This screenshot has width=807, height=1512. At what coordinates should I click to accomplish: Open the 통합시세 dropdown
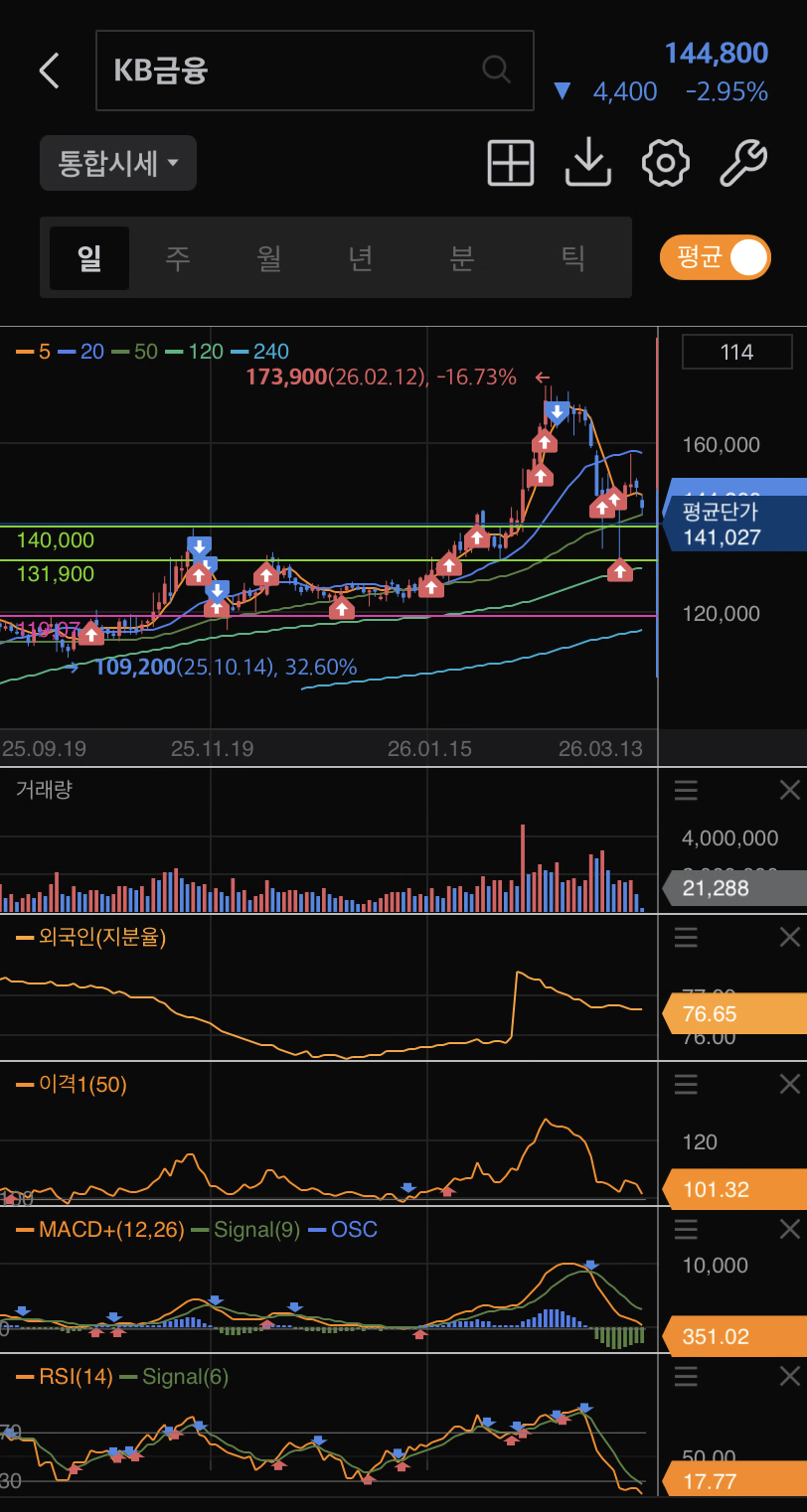point(118,163)
